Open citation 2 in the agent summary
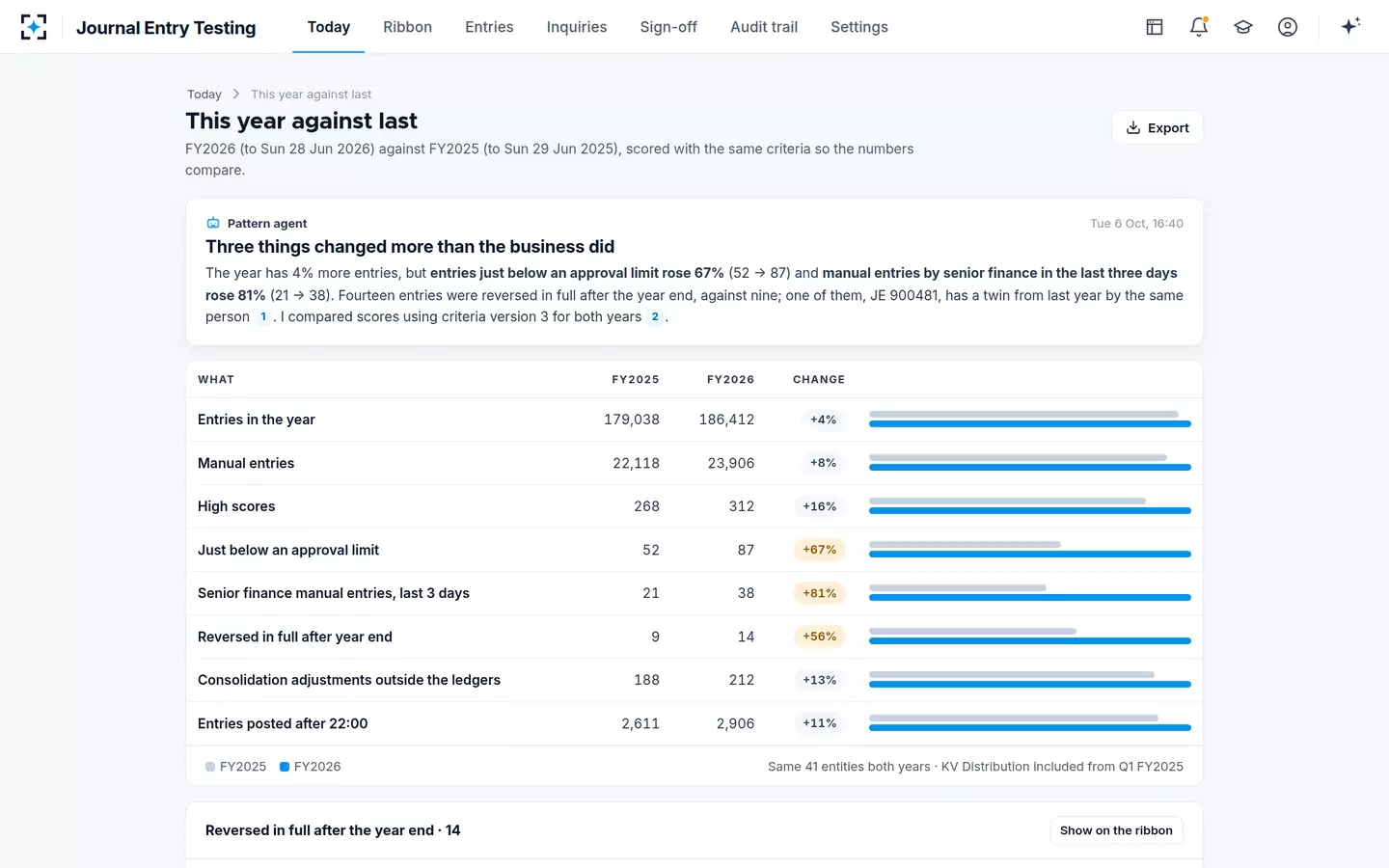Image resolution: width=1389 pixels, height=868 pixels. (655, 317)
